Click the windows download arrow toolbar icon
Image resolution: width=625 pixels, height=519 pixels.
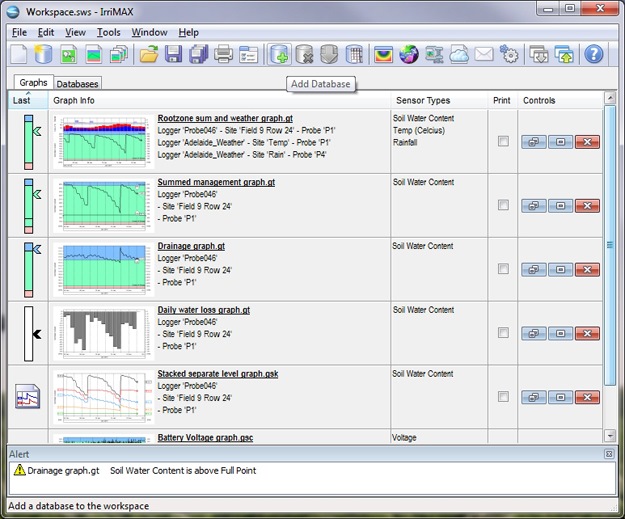539,54
